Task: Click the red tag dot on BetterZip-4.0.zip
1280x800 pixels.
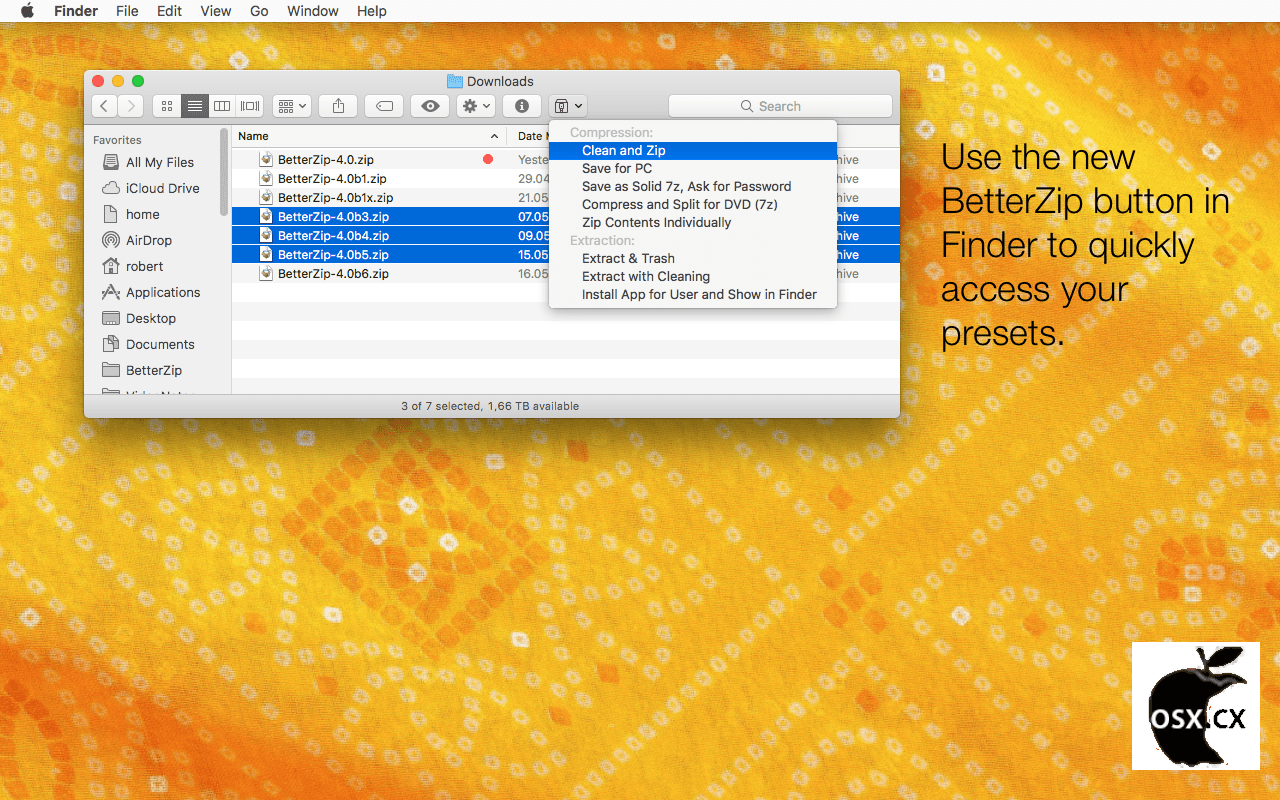Action: (x=488, y=159)
